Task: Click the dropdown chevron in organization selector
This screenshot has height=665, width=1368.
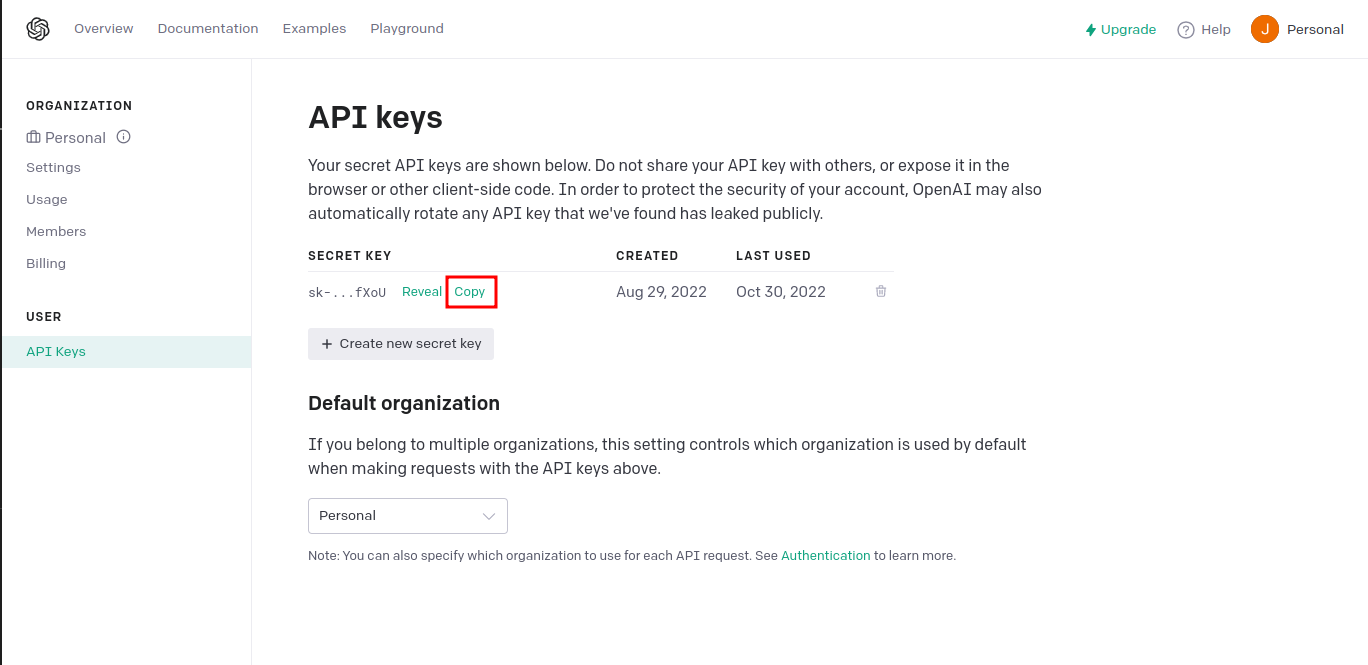Action: 489,516
